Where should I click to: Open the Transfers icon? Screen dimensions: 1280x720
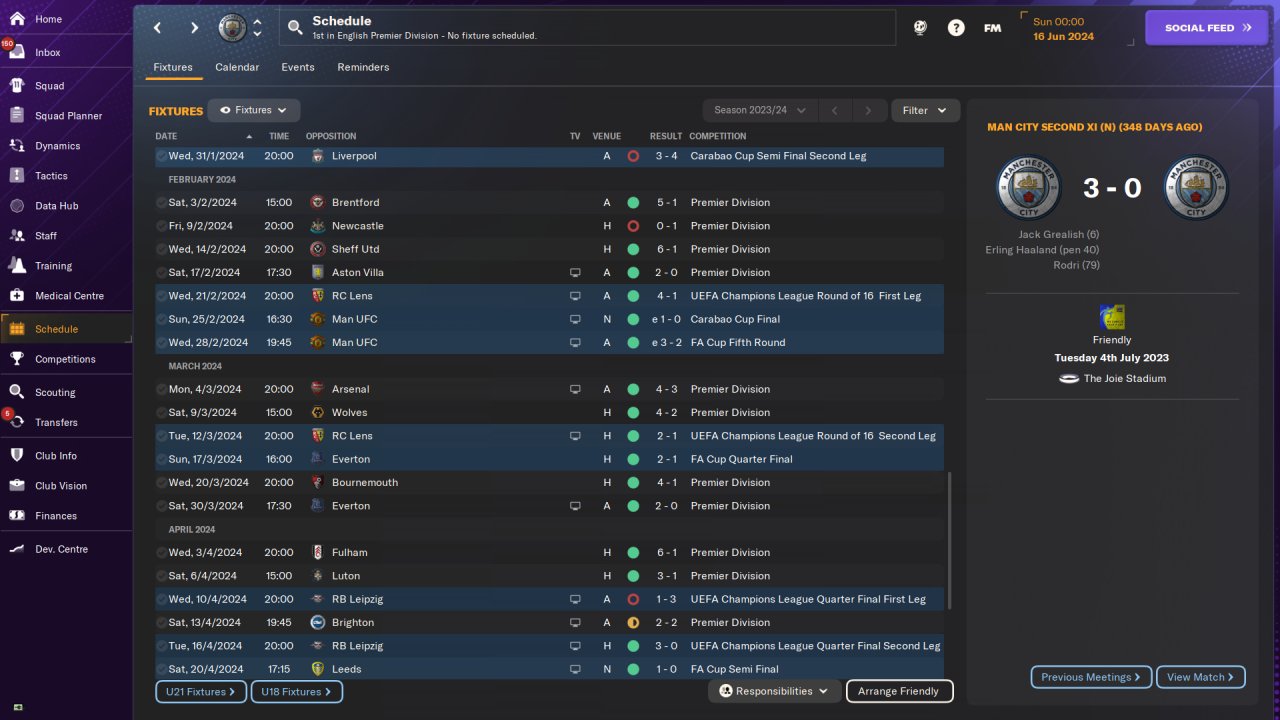tap(17, 422)
